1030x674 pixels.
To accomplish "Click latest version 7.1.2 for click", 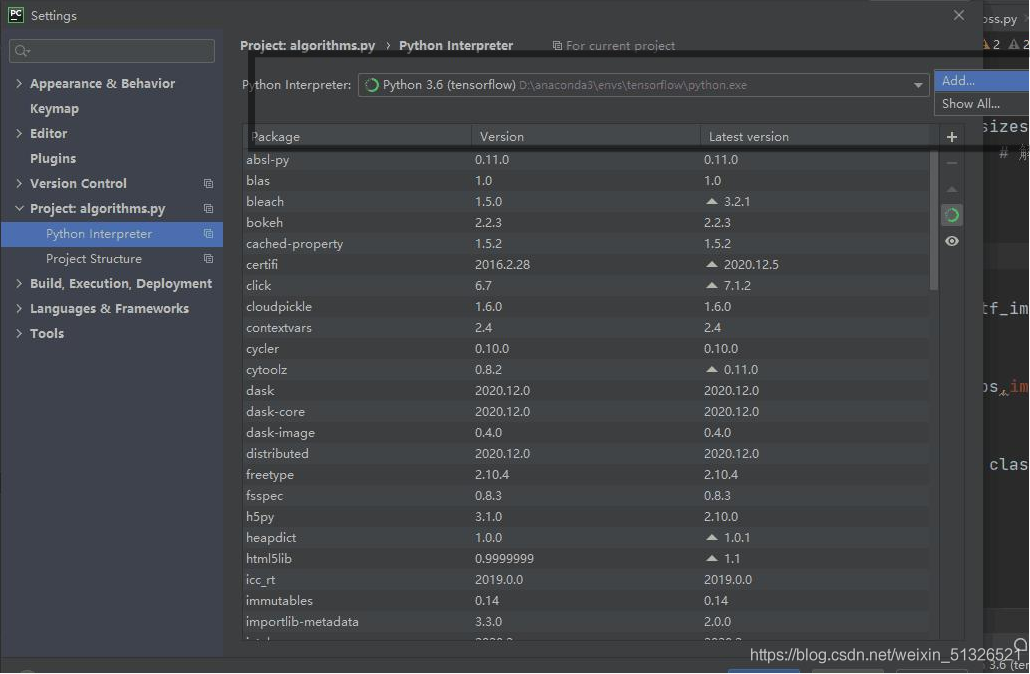I will tap(737, 286).
